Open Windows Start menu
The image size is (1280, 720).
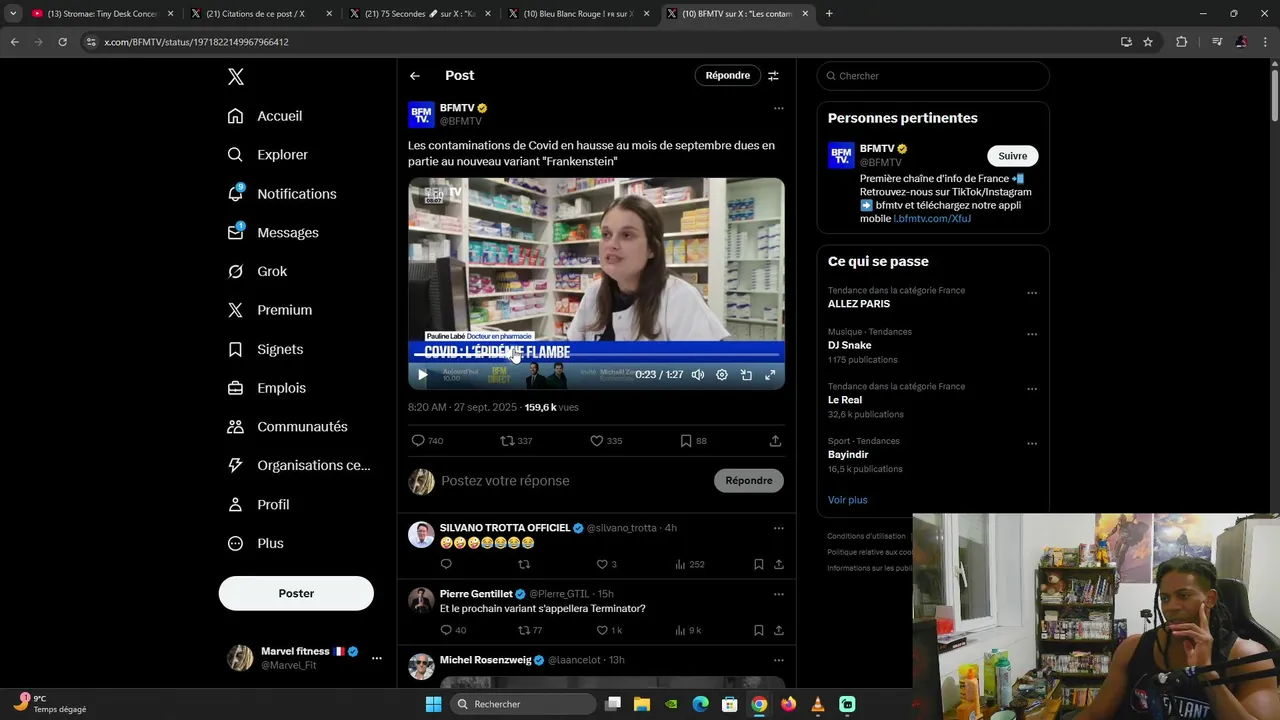tap(433, 704)
